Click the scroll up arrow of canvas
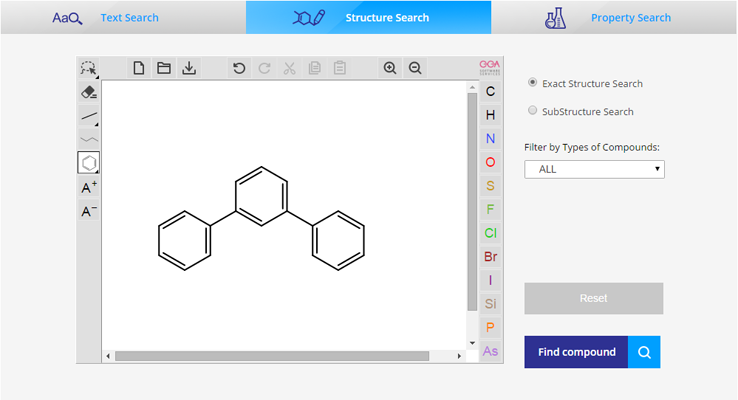738x400 pixels. coord(472,88)
